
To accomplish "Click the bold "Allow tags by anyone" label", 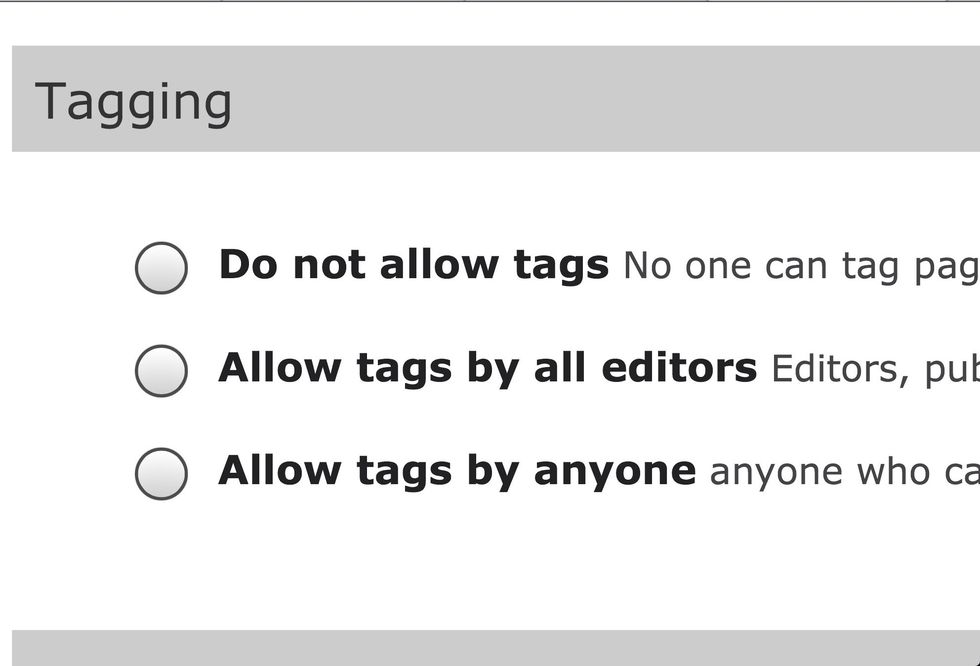I will [456, 471].
